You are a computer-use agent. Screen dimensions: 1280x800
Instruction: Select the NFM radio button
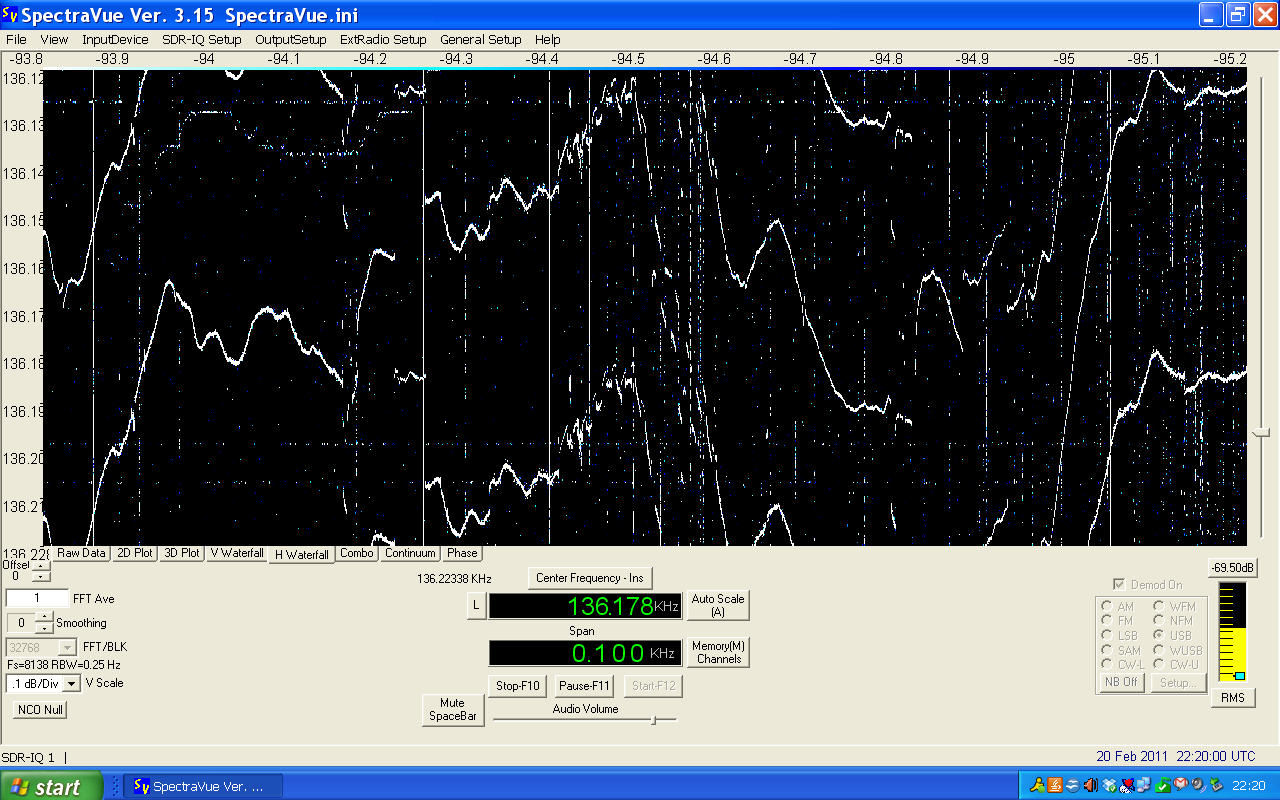tap(1160, 621)
